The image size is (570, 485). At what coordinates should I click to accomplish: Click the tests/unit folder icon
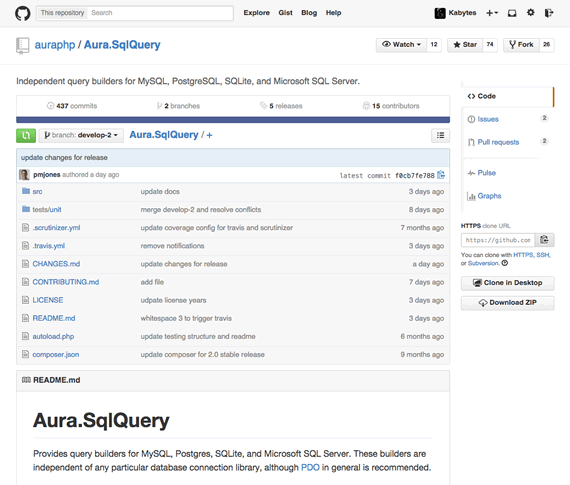pyautogui.click(x=26, y=209)
